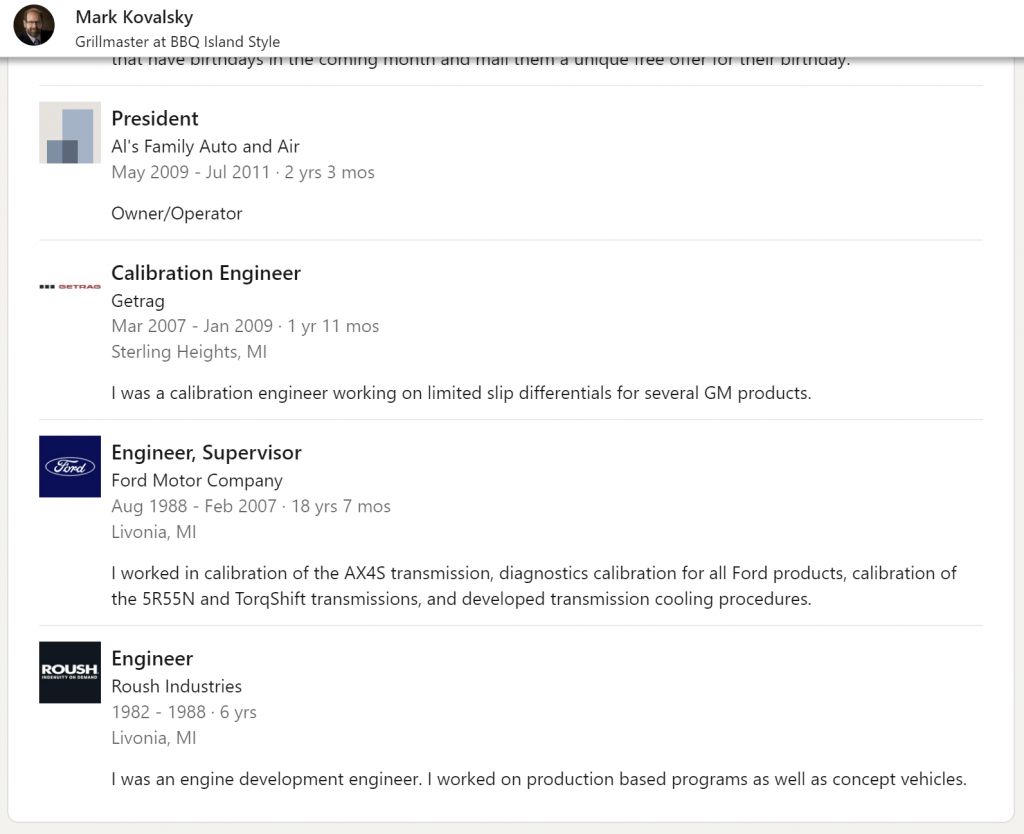Click Mark Kovalsky's profile photo
This screenshot has height=834, width=1024.
pos(34,25)
